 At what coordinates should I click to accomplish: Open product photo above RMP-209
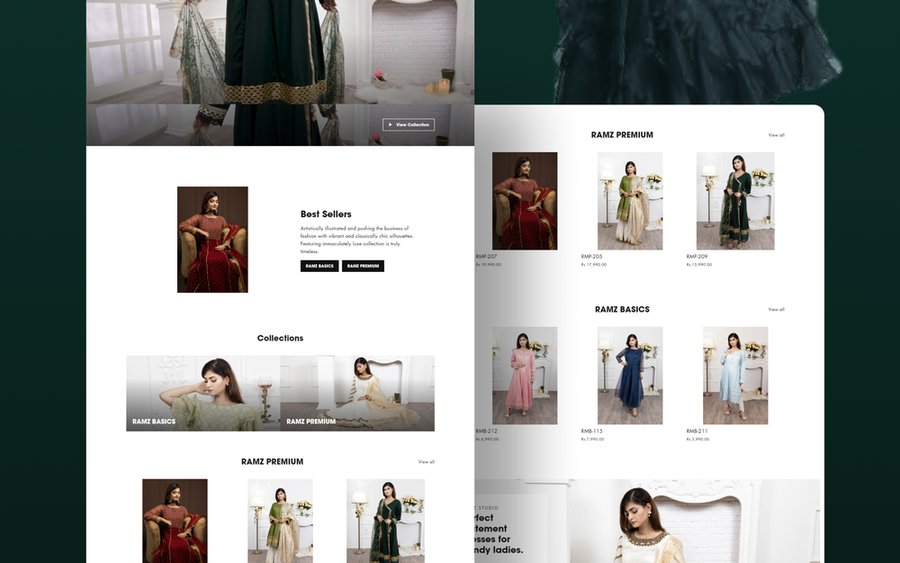(x=735, y=201)
